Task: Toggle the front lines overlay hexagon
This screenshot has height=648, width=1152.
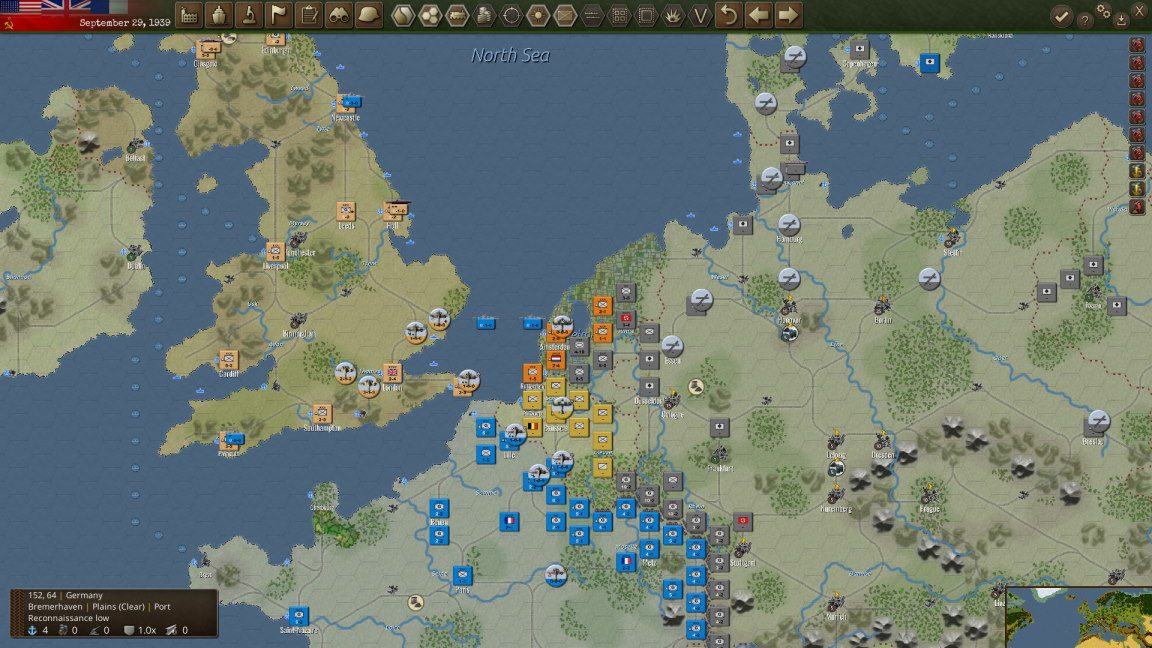Action: 592,15
